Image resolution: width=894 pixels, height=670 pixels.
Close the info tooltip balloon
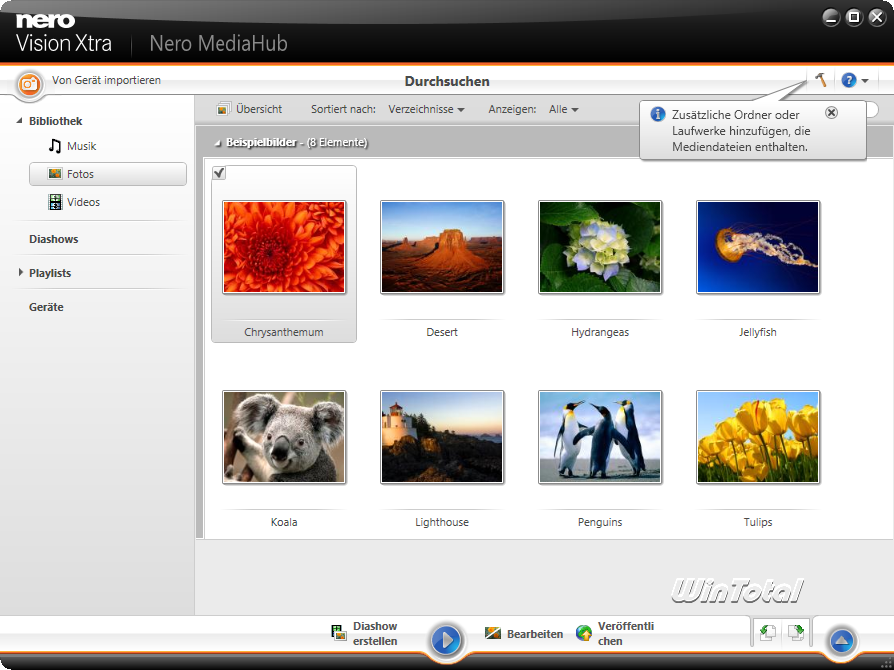831,112
